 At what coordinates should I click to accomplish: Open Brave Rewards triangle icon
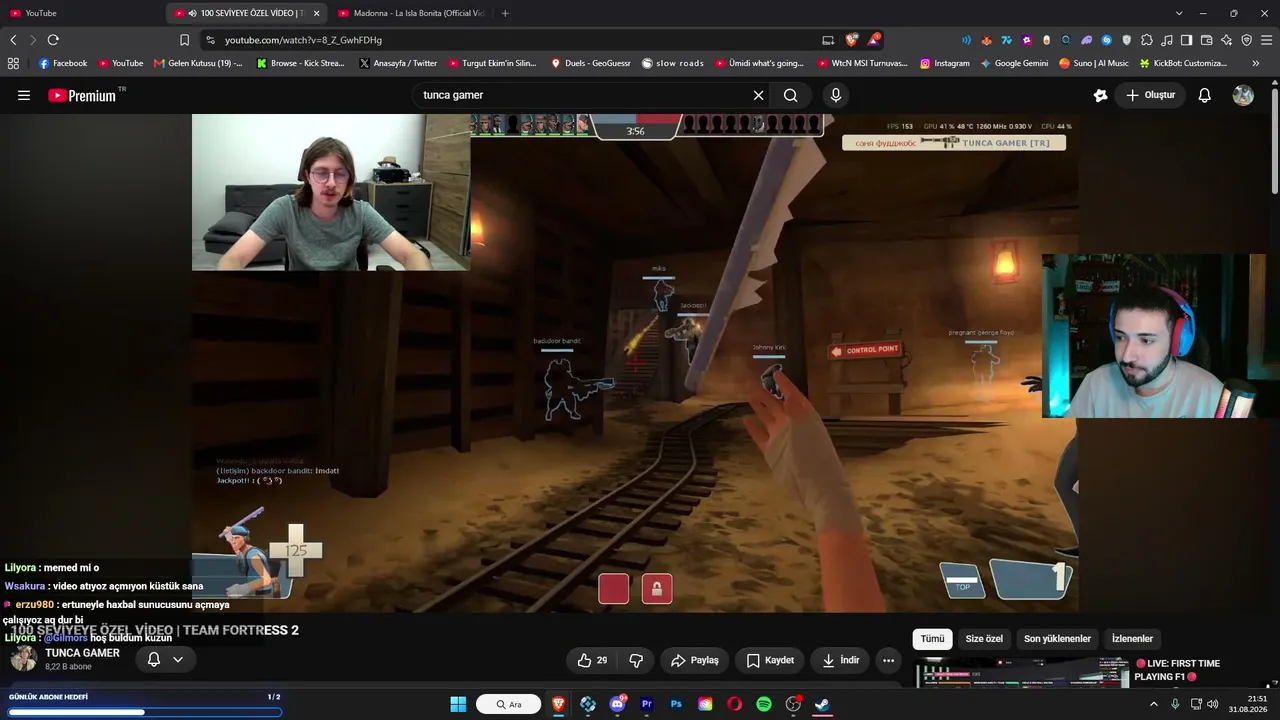click(875, 40)
